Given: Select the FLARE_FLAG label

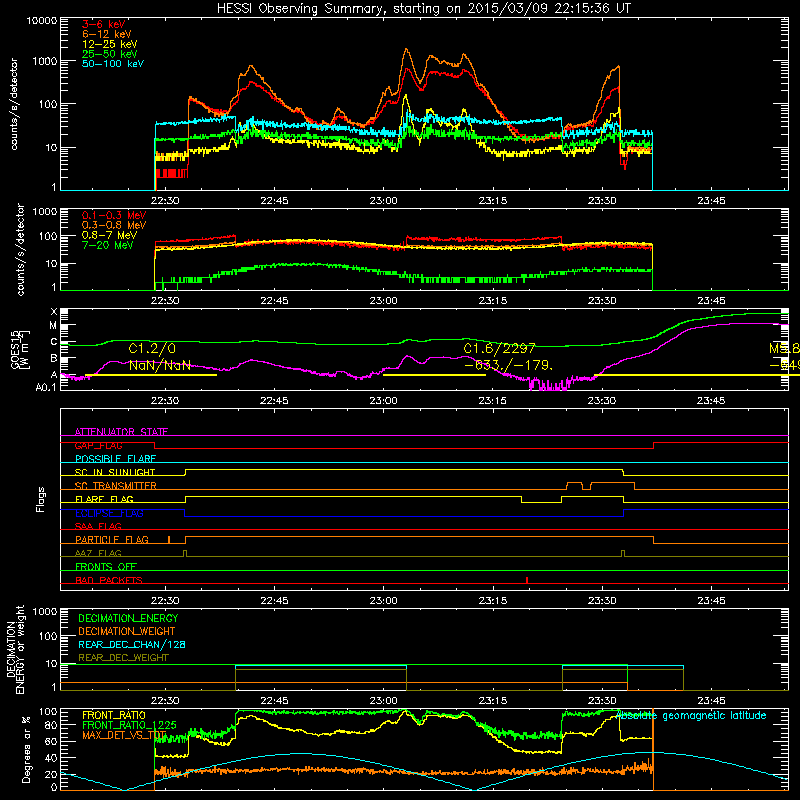Looking at the screenshot, I should 104,499.
